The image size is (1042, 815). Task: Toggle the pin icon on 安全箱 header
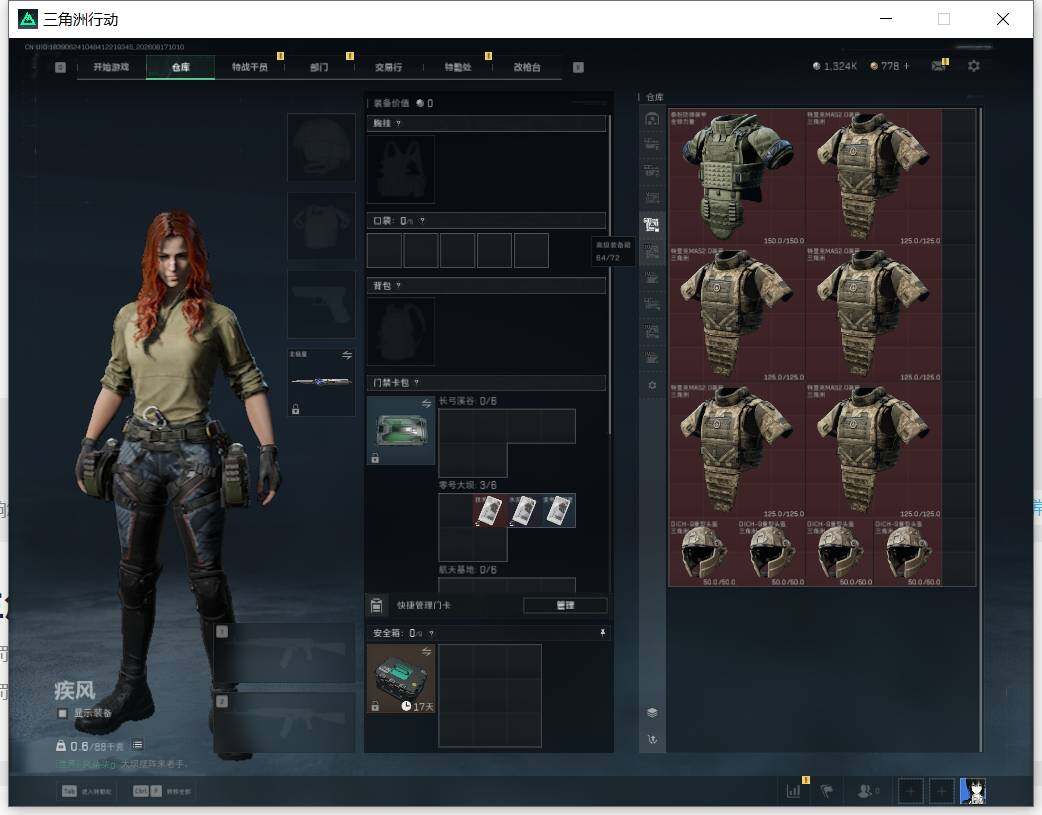[602, 633]
